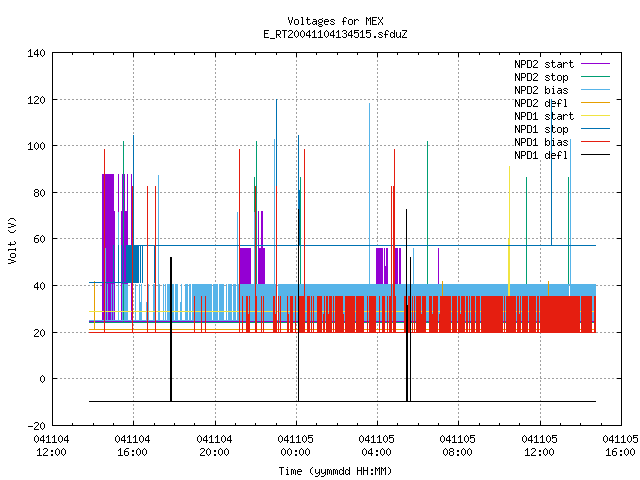Click the light blue NPD2 bias legend line
Screen dimensions: 640x480
596,90
